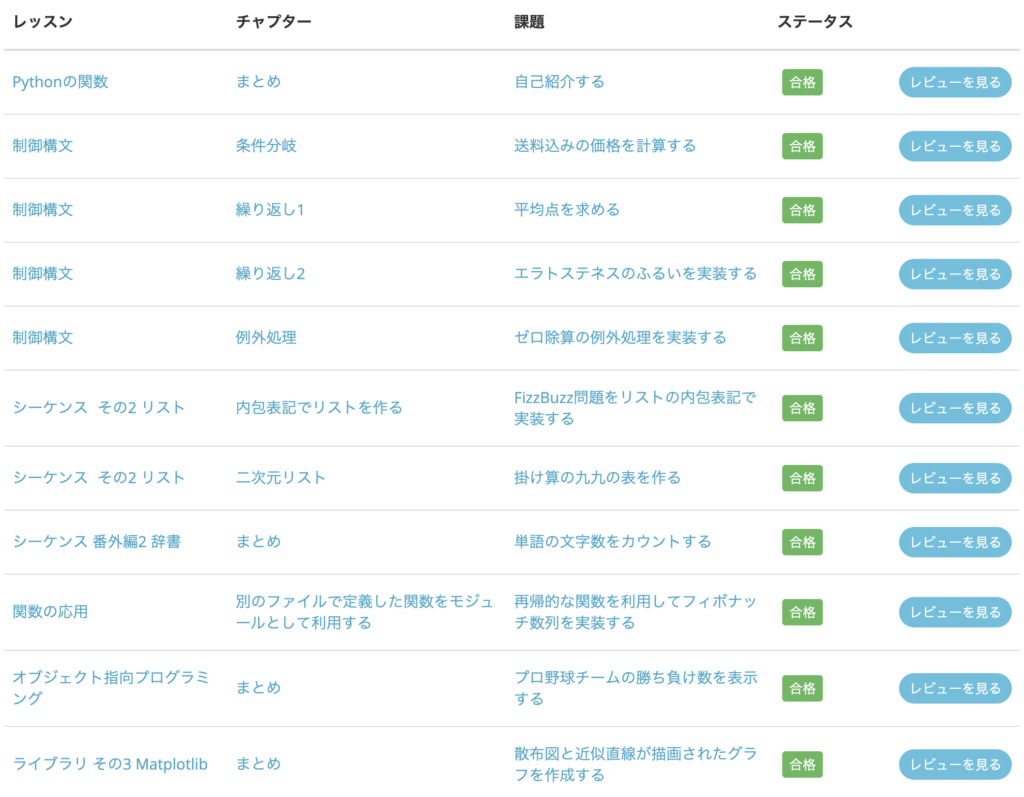This screenshot has width=1024, height=797.
Task: Go to the 例外処理 chapter
Action: click(x=266, y=338)
